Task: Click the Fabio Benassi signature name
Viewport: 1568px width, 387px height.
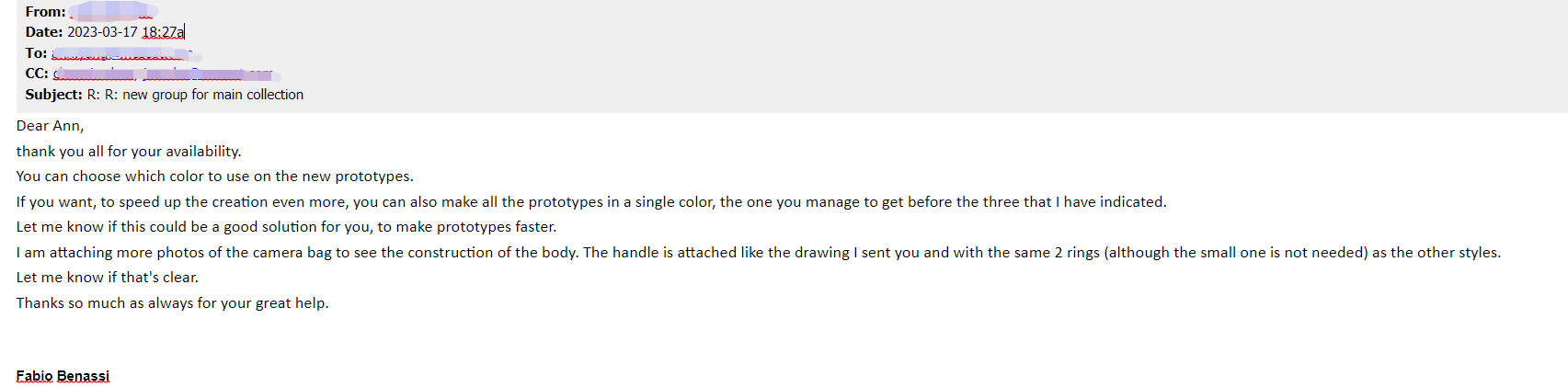Action: pyautogui.click(x=63, y=376)
